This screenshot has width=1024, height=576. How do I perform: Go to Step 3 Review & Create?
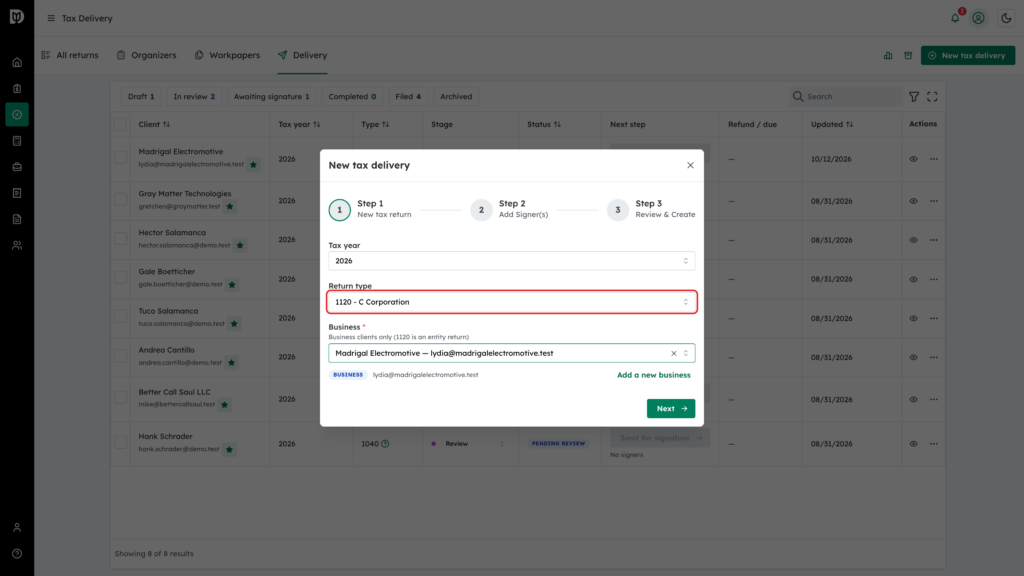pyautogui.click(x=651, y=210)
